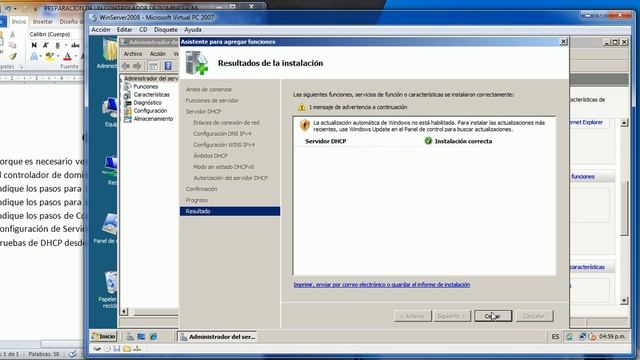Click the show/hide console tree toolbar icon
This screenshot has height=360, width=640.
pyautogui.click(x=153, y=66)
